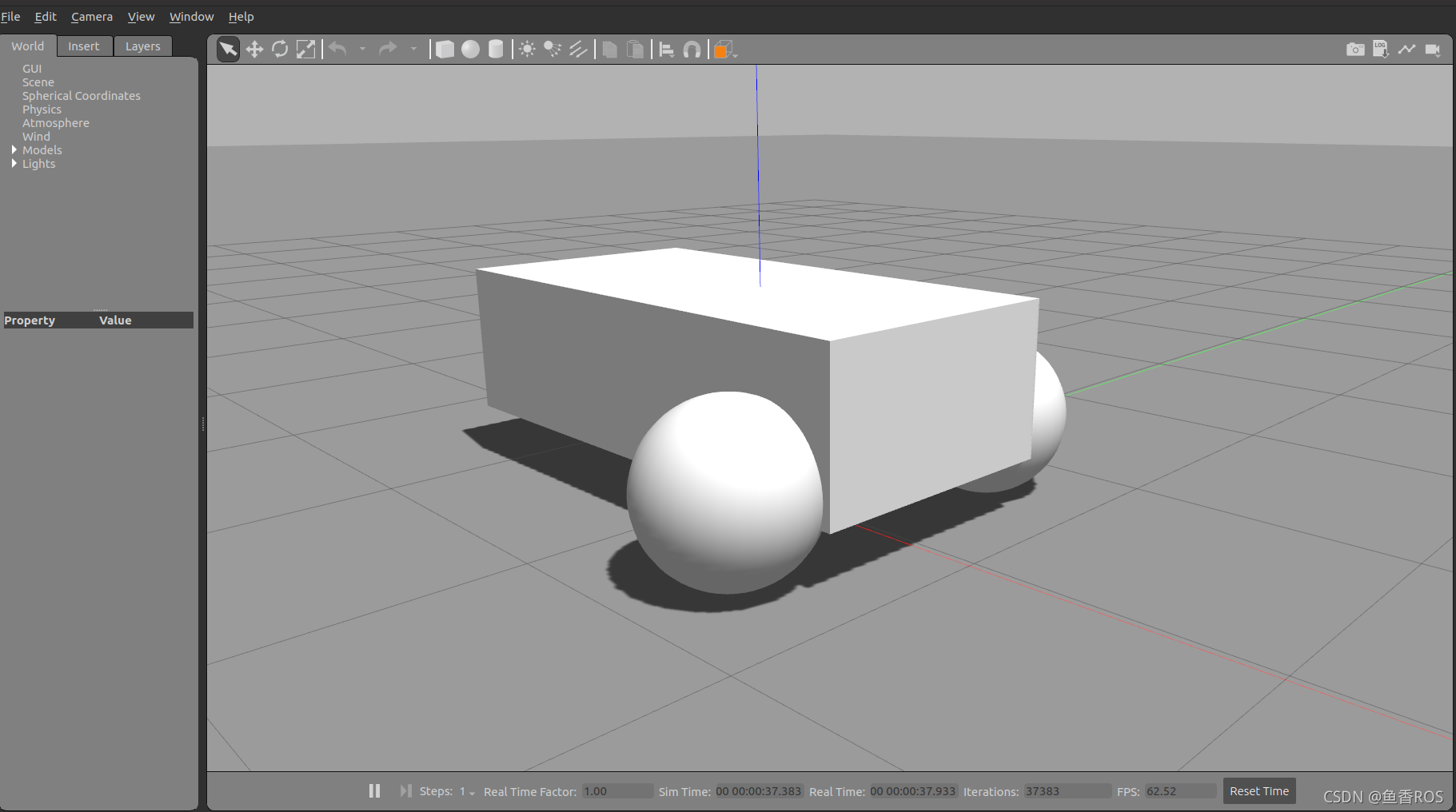Open the Steps count dropdown
1456x812 pixels.
tap(470, 792)
